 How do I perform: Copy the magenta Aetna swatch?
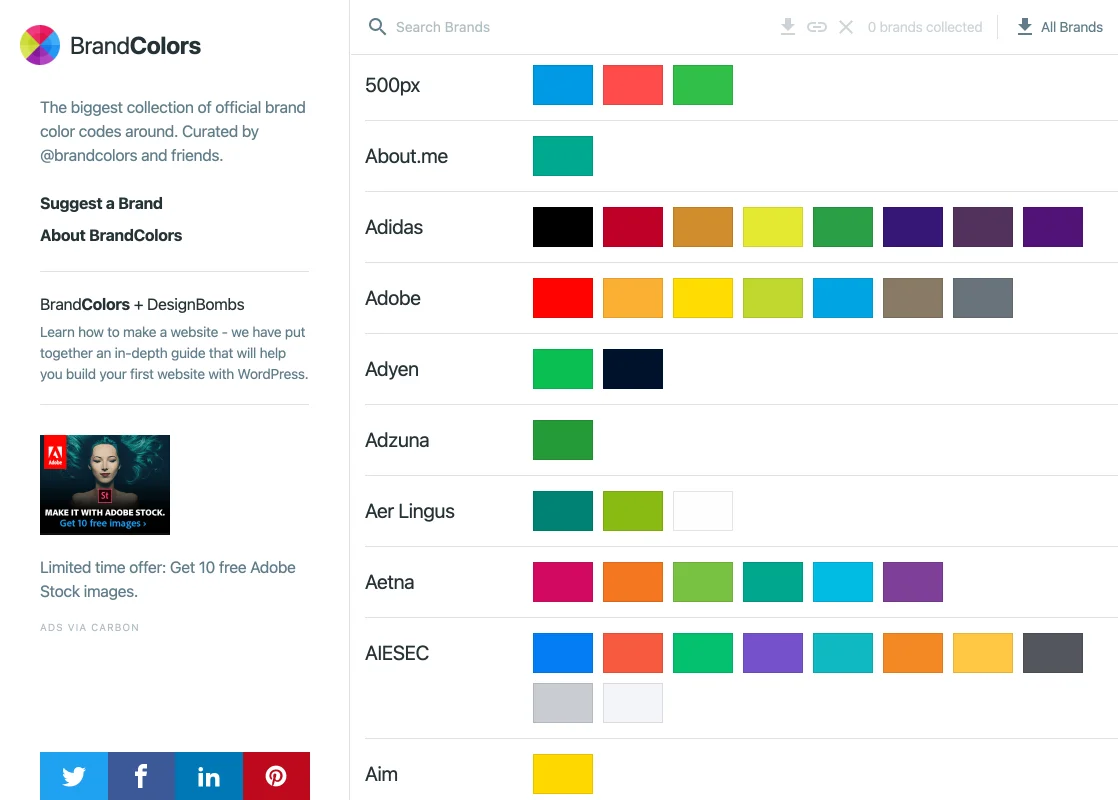[x=563, y=582]
